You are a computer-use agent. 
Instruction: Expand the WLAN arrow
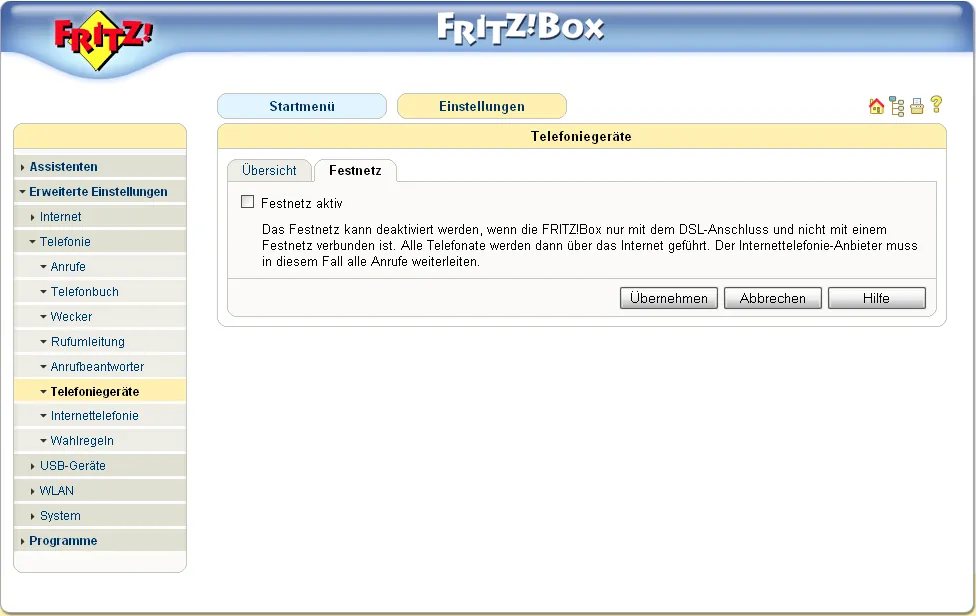click(32, 491)
